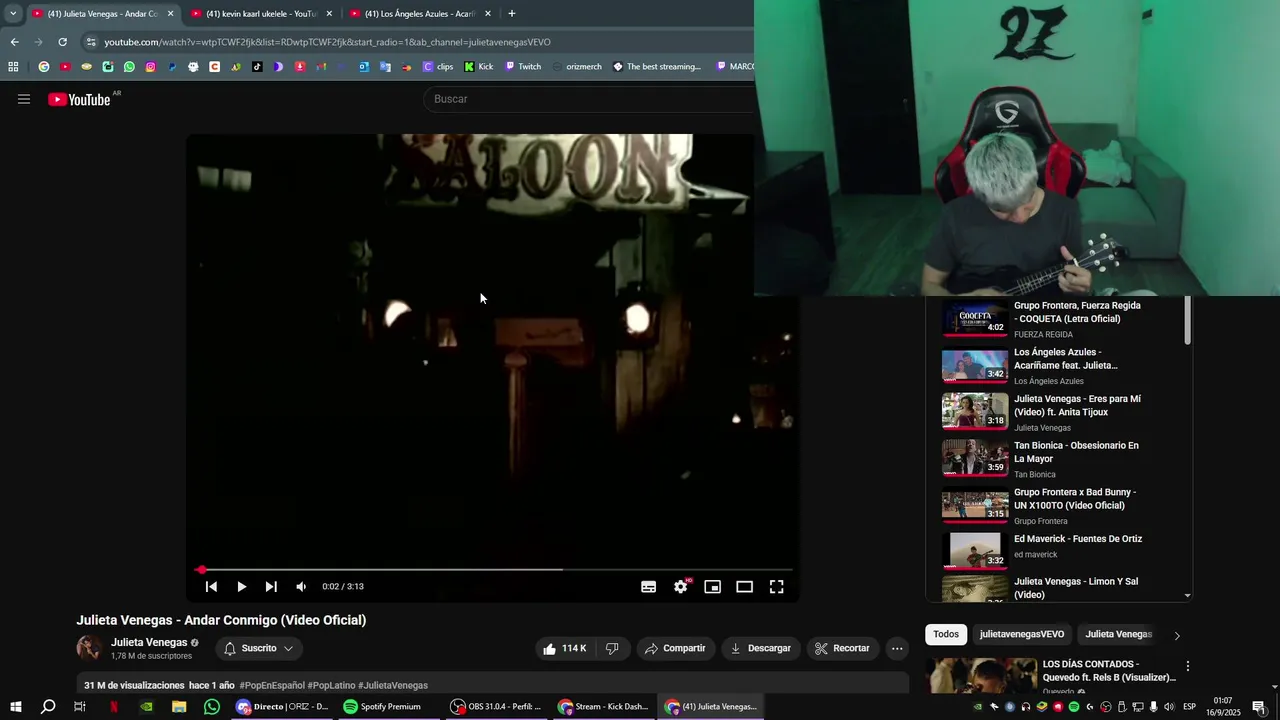The height and width of the screenshot is (720, 1280).
Task: Toggle subtitles on the video player
Action: point(648,587)
